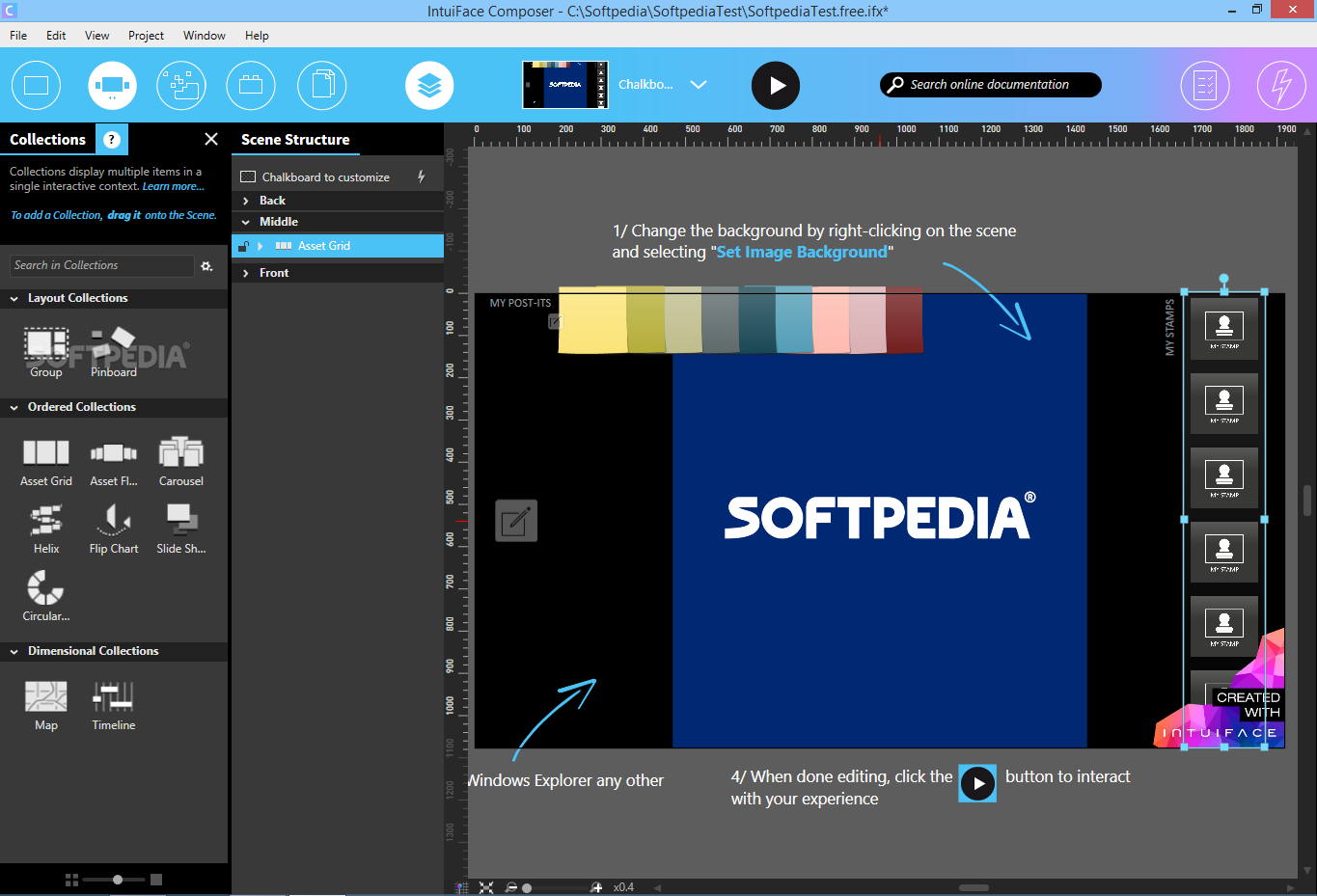Open the Project menu
The height and width of the screenshot is (896, 1317).
pyautogui.click(x=146, y=36)
